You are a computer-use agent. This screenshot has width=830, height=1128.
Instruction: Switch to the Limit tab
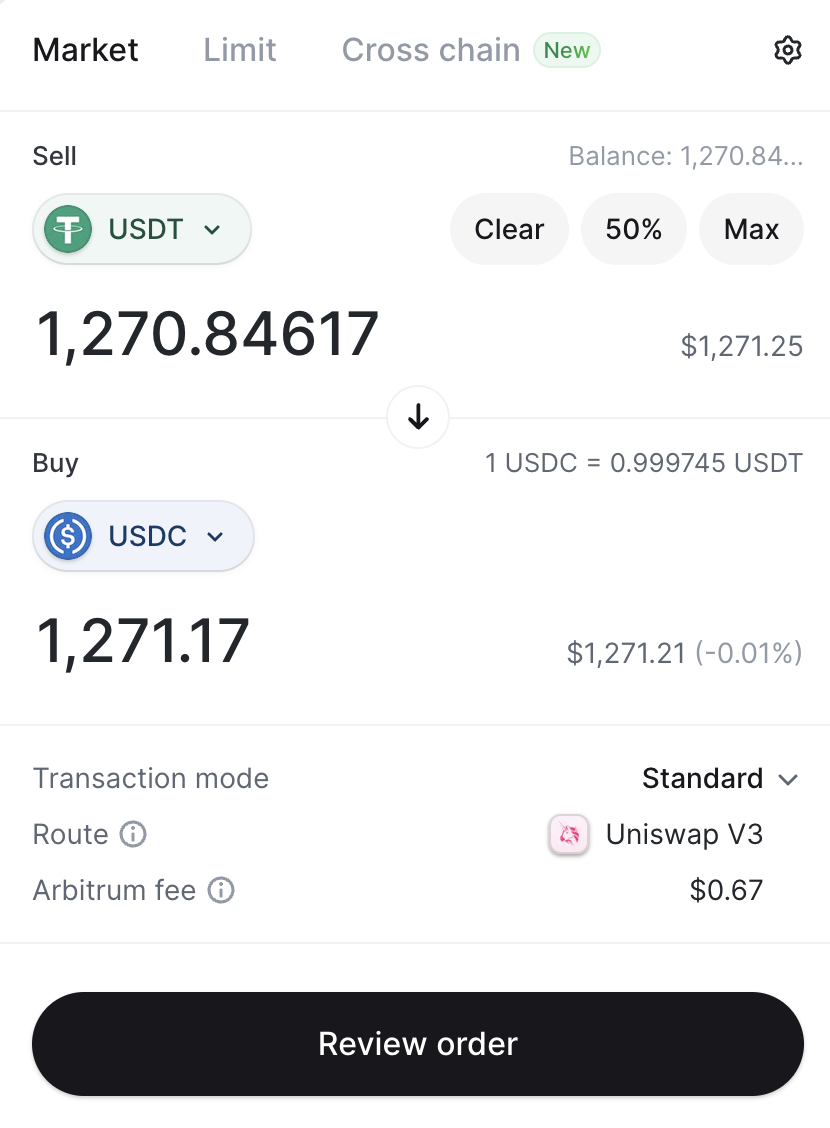pos(240,50)
